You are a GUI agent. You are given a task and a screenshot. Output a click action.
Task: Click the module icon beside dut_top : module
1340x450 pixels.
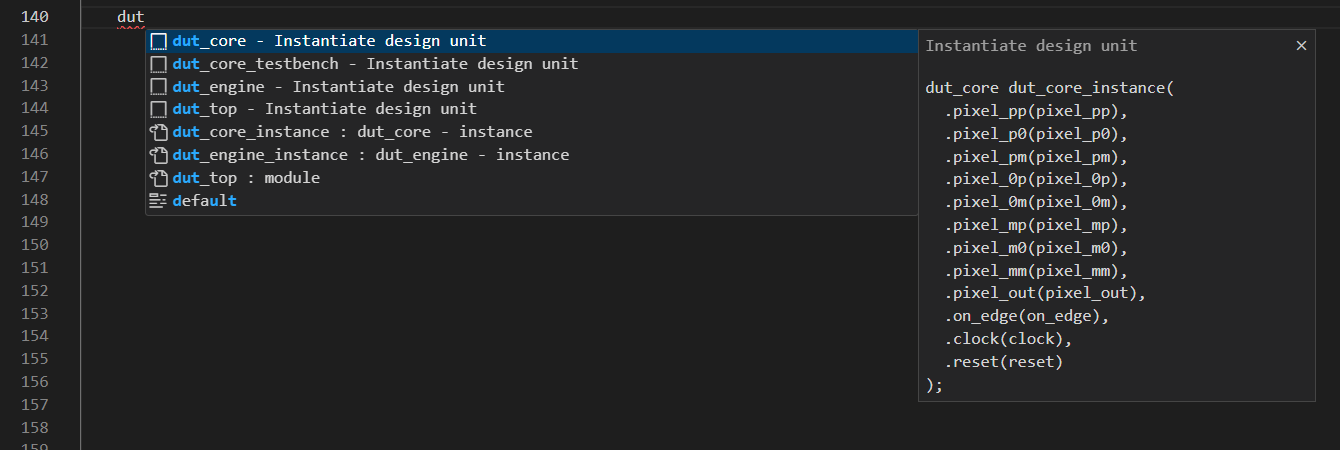coord(158,178)
